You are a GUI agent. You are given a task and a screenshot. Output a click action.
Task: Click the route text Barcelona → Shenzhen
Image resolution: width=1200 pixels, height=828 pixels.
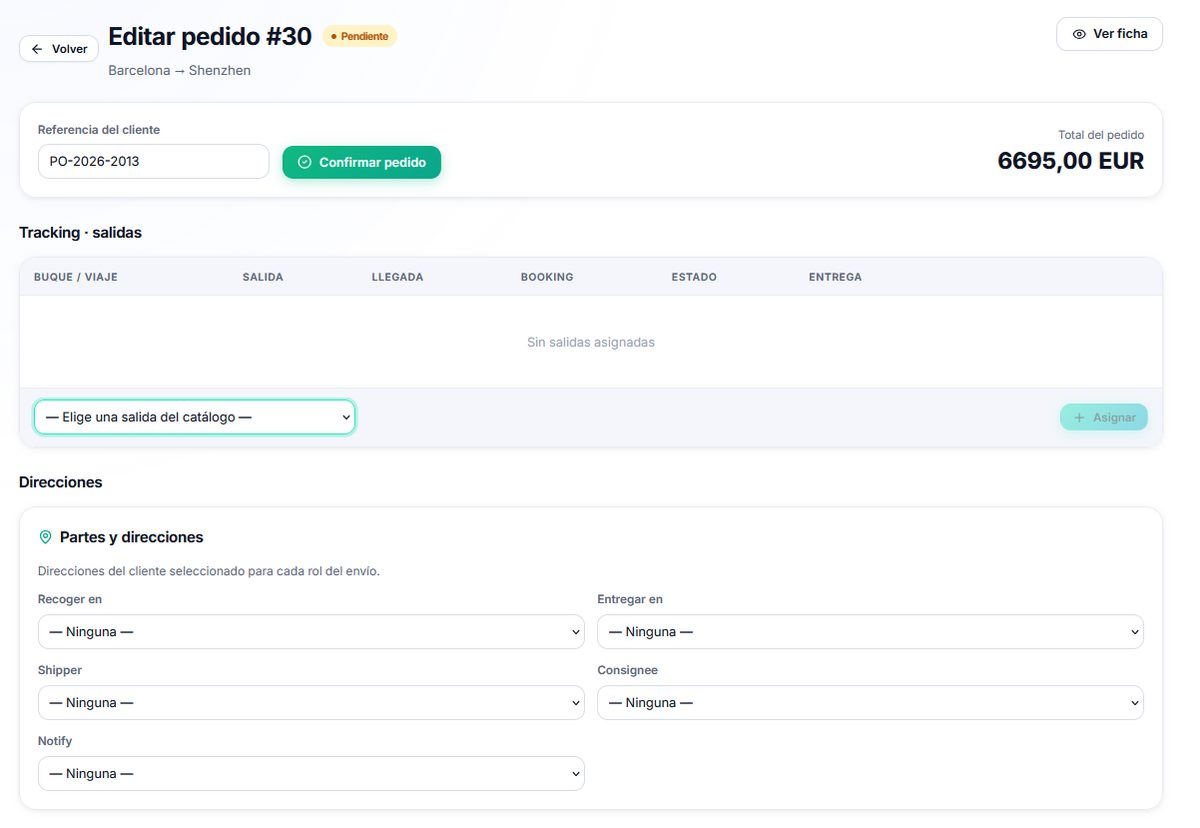coord(179,71)
